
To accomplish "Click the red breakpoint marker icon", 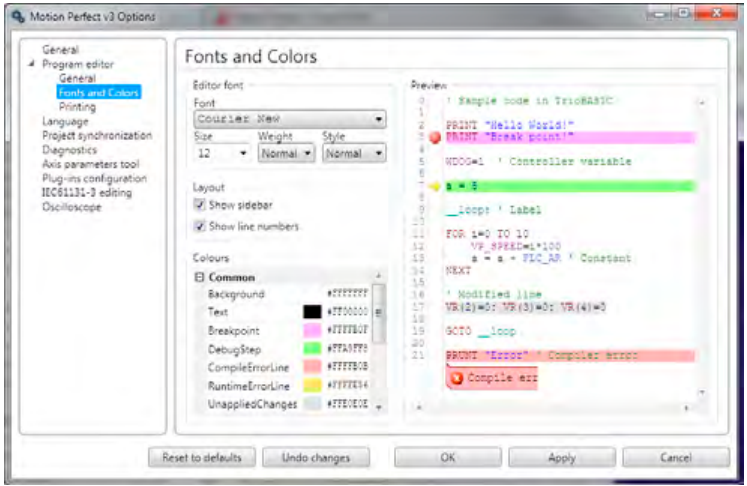I will click(x=435, y=138).
